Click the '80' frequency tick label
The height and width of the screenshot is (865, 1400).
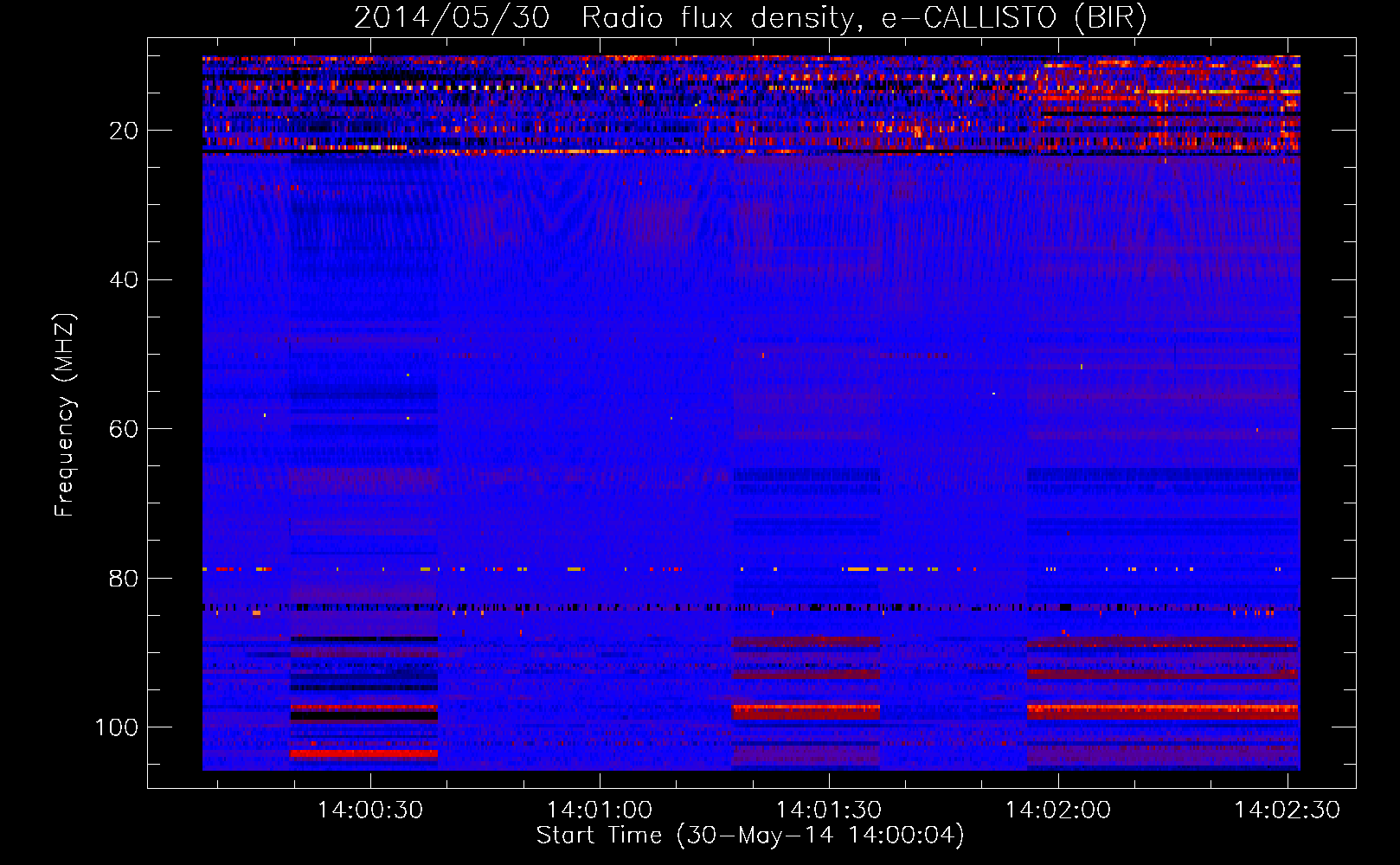[124, 578]
